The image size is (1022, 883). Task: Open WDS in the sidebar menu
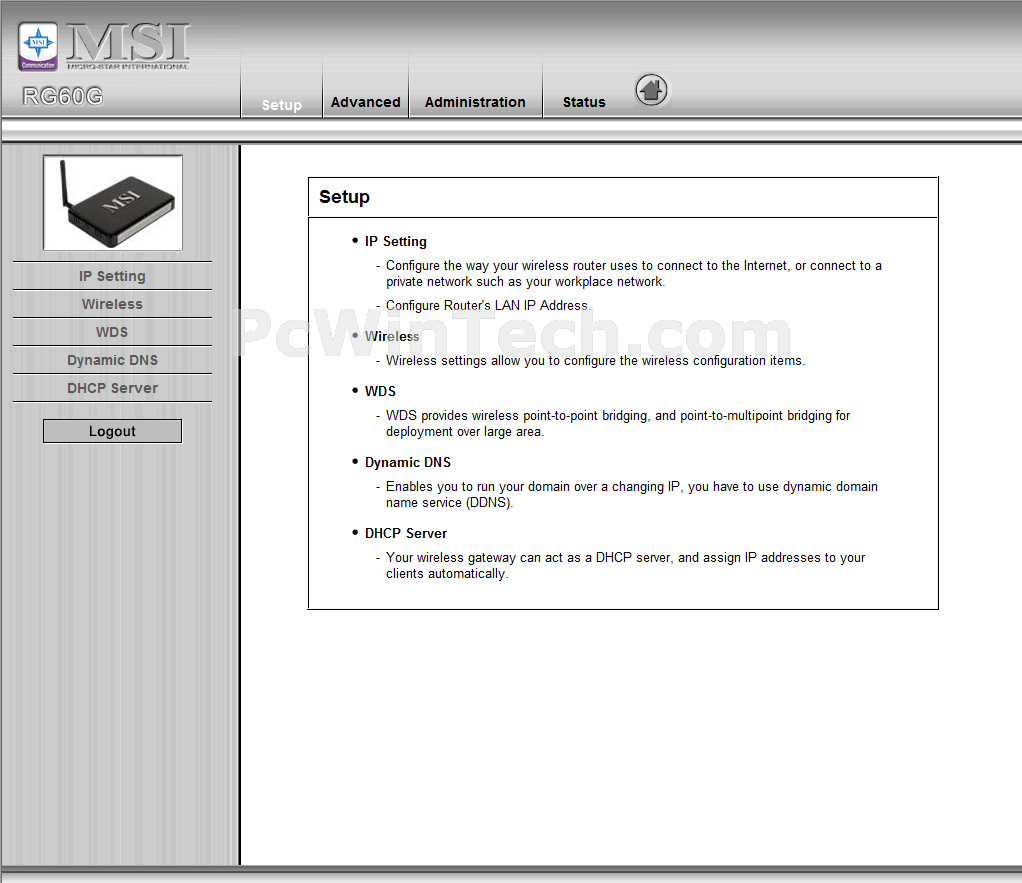tap(112, 332)
